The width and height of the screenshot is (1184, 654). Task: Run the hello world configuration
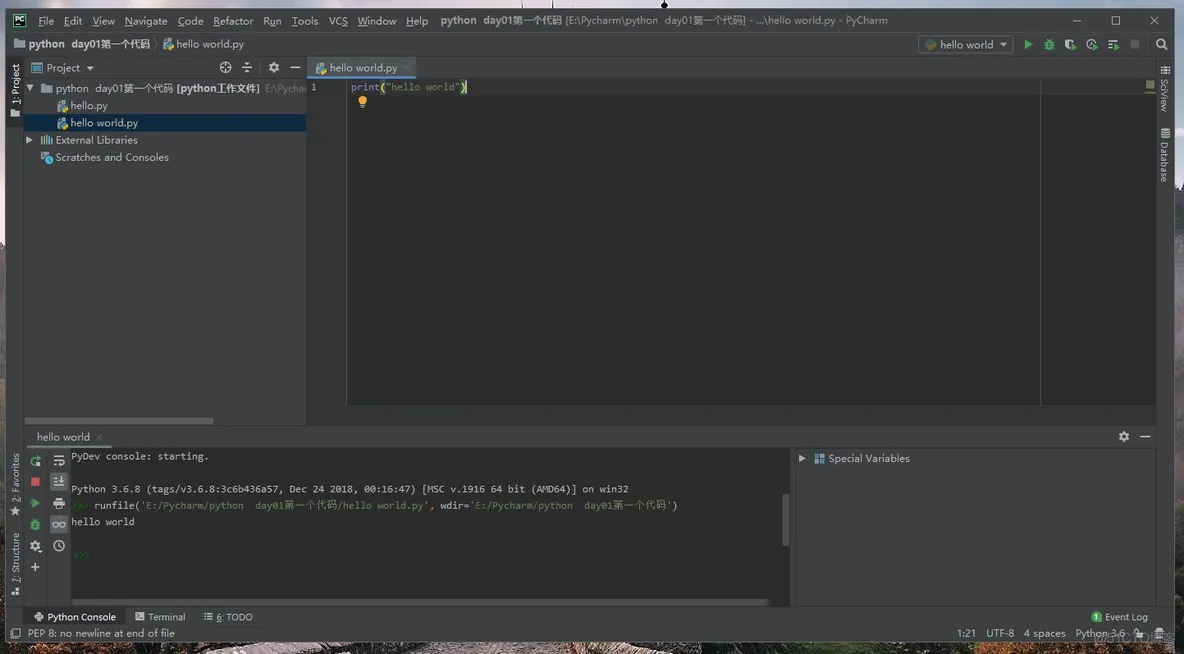1028,45
